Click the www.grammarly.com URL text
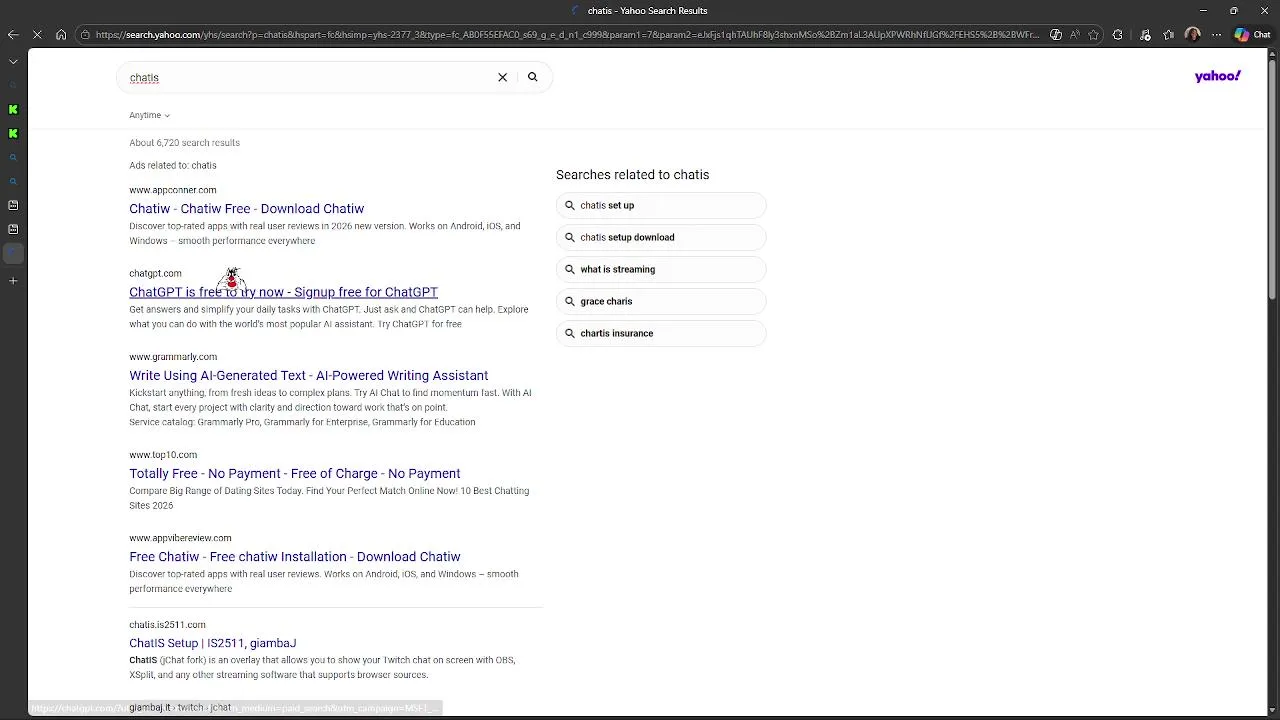1280x720 pixels. [173, 357]
